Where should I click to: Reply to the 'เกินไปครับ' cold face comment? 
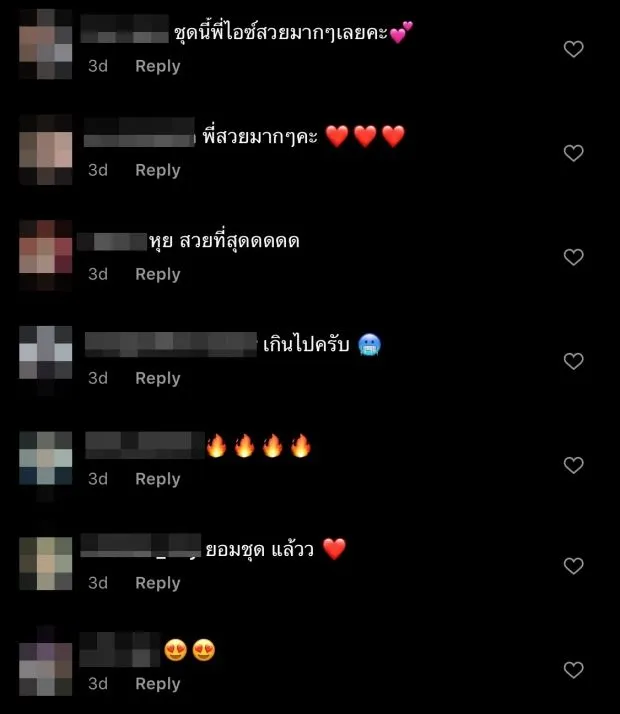(158, 378)
